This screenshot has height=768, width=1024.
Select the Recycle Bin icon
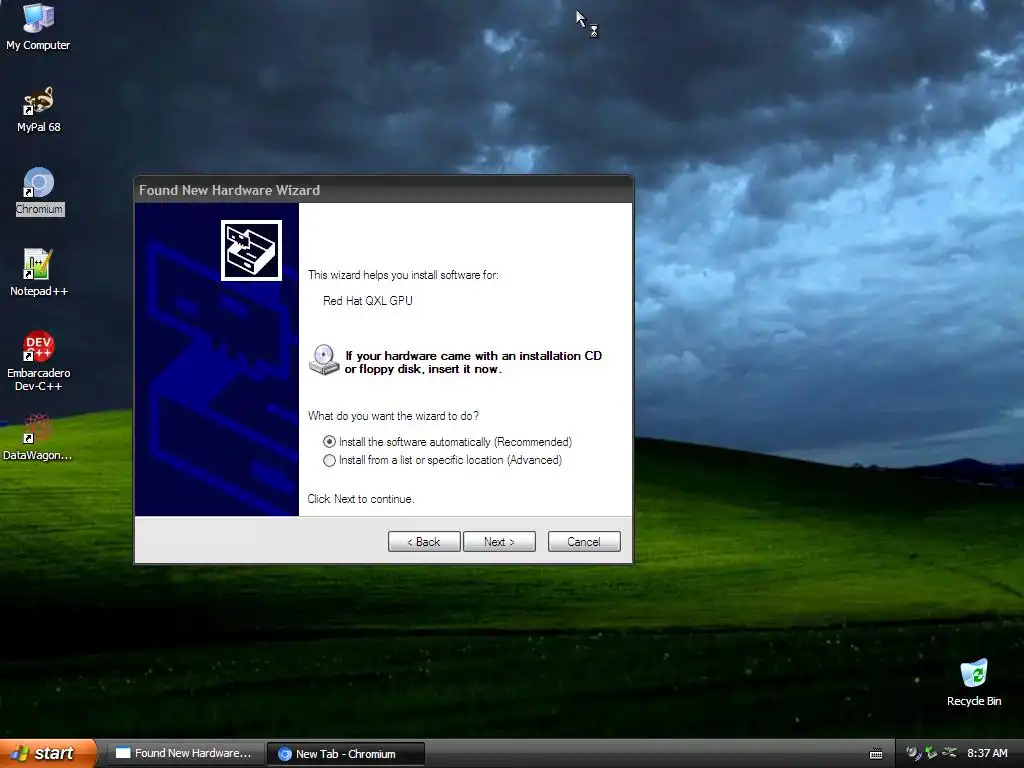974,682
